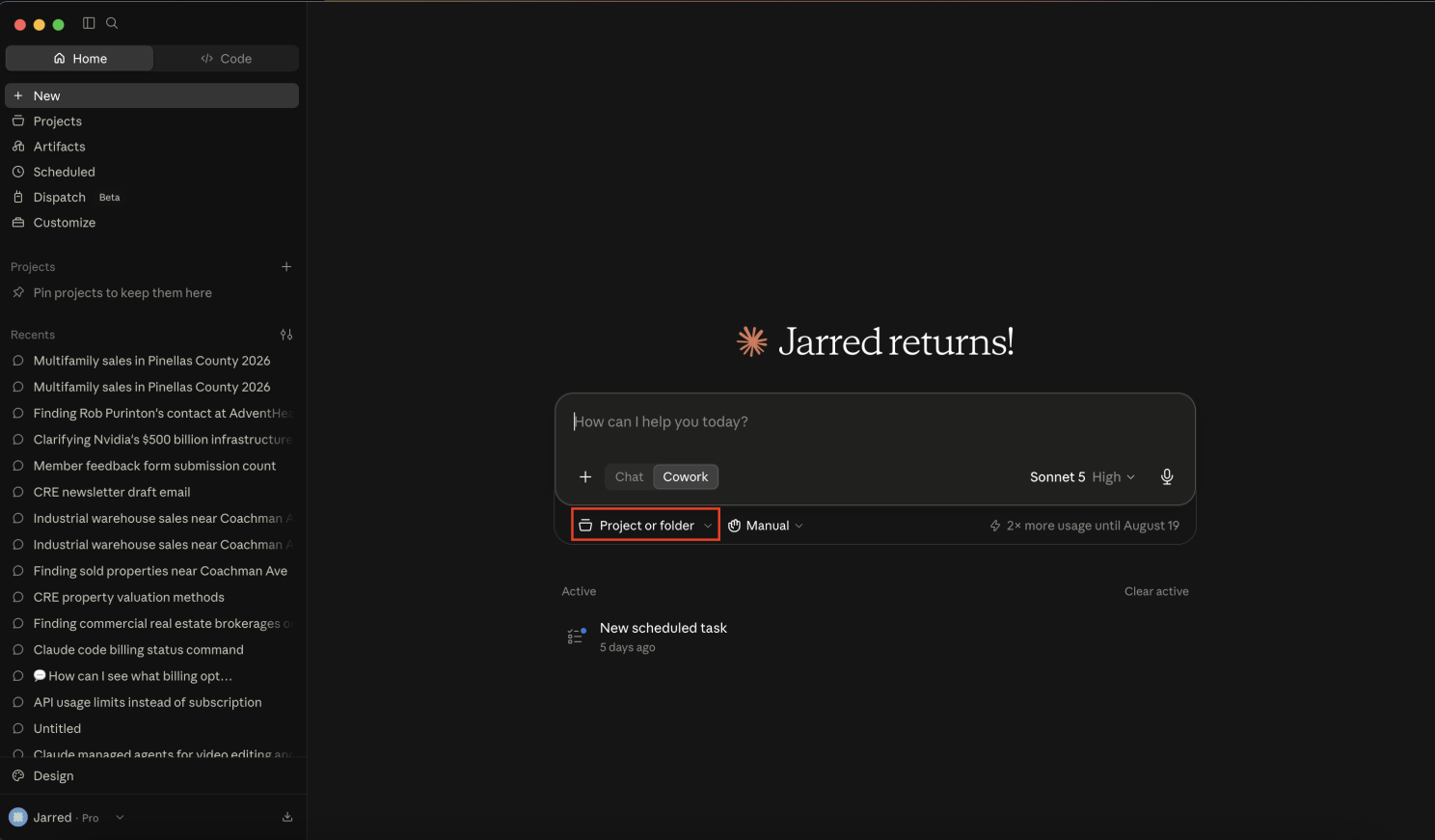Add project with plus icon beside Projects
Image resolution: width=1435 pixels, height=840 pixels.
click(286, 267)
